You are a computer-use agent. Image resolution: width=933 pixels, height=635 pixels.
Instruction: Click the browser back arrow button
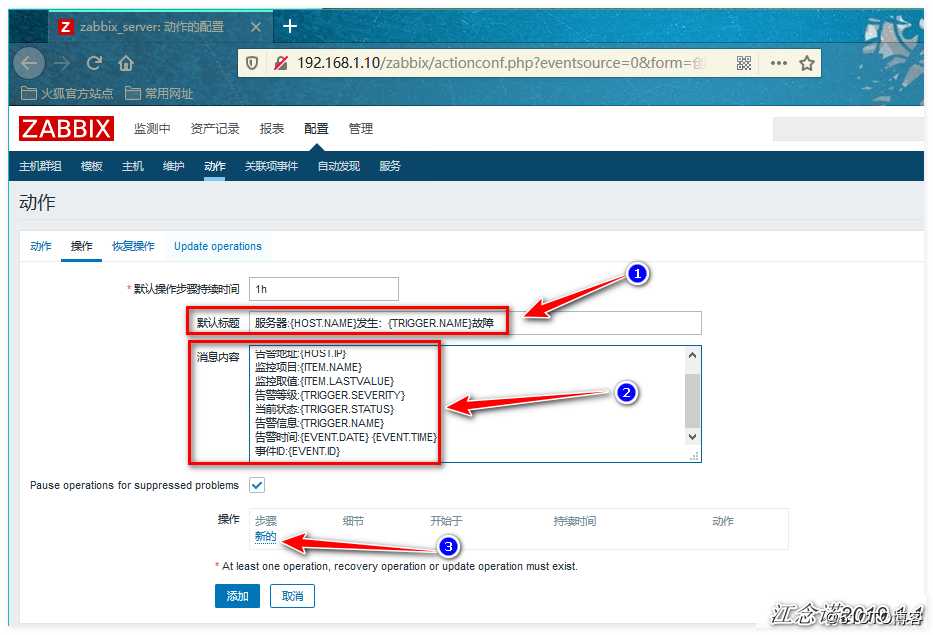(29, 62)
